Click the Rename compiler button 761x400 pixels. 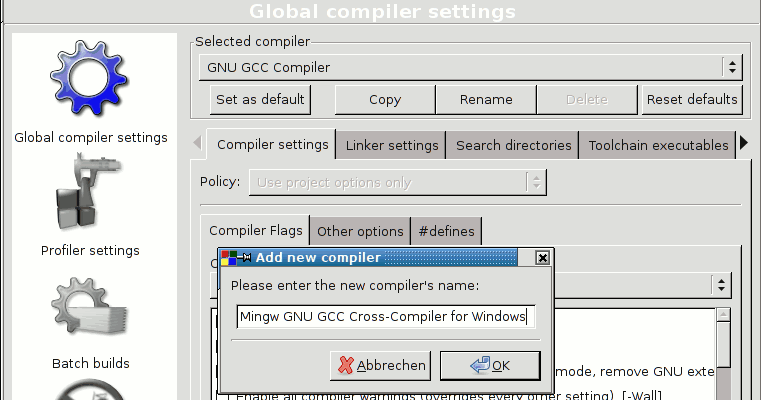click(x=486, y=100)
